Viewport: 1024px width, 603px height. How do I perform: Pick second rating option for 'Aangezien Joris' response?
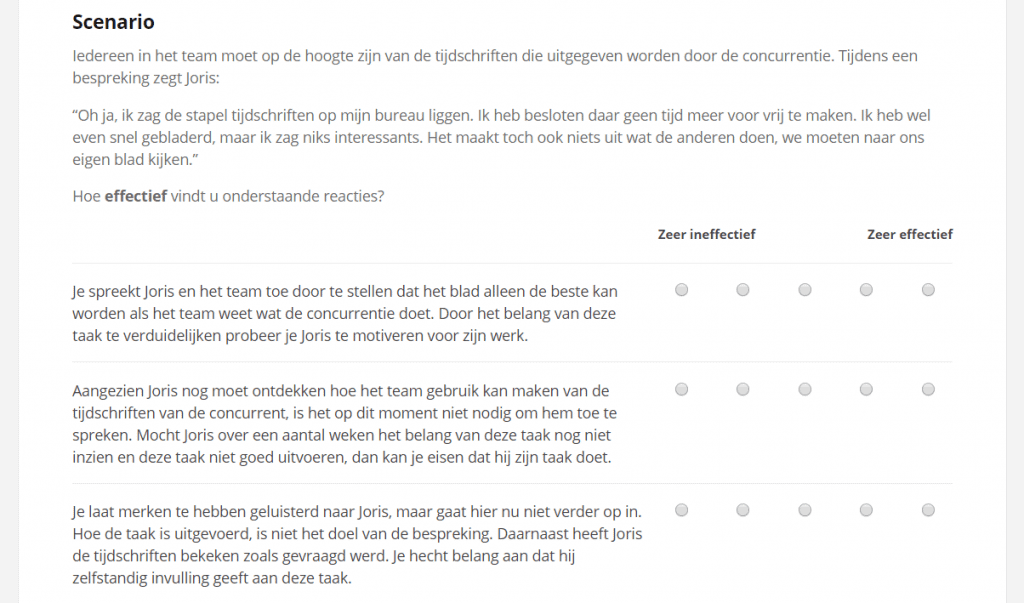743,389
